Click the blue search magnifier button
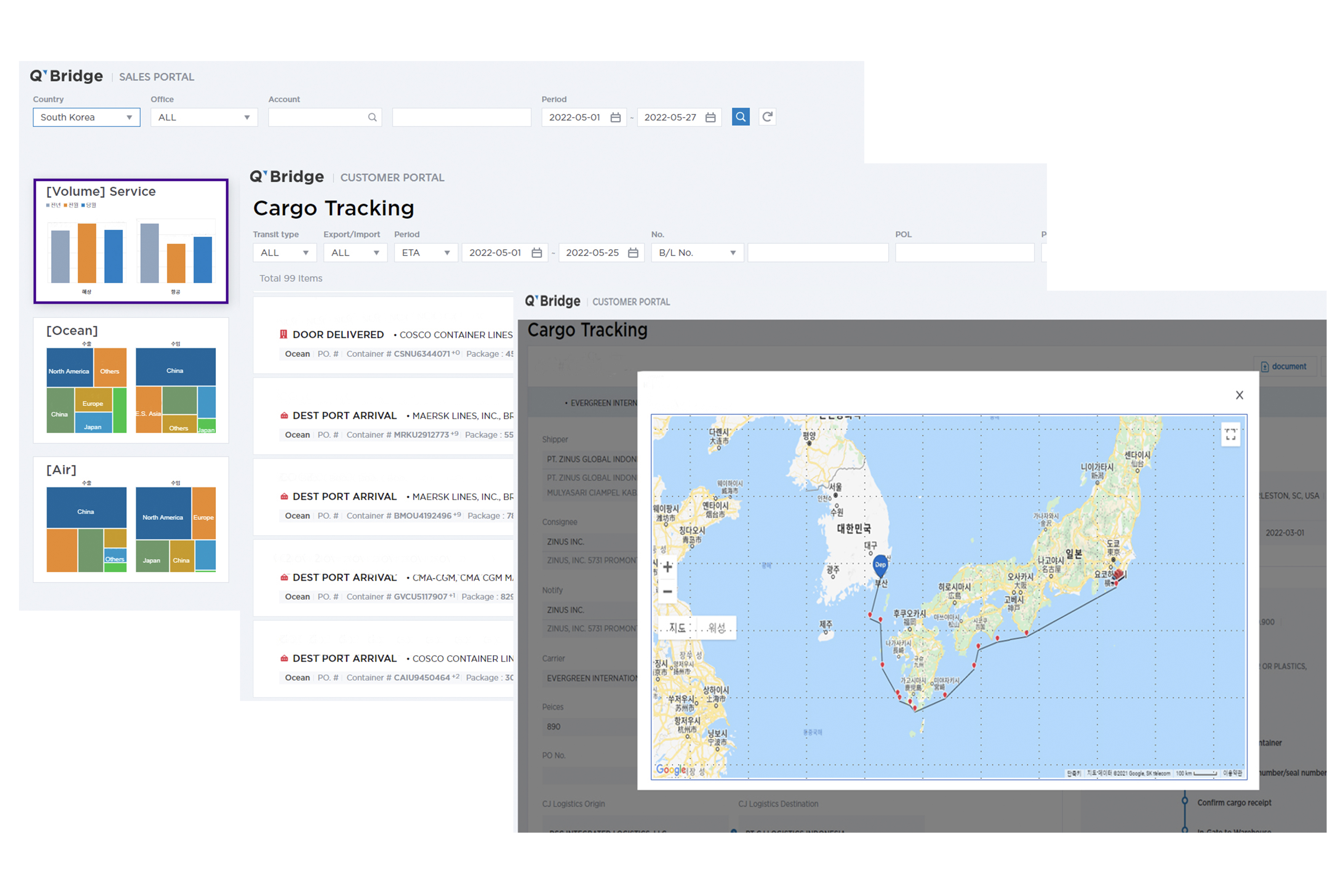This screenshot has width=1344, height=896. click(741, 117)
